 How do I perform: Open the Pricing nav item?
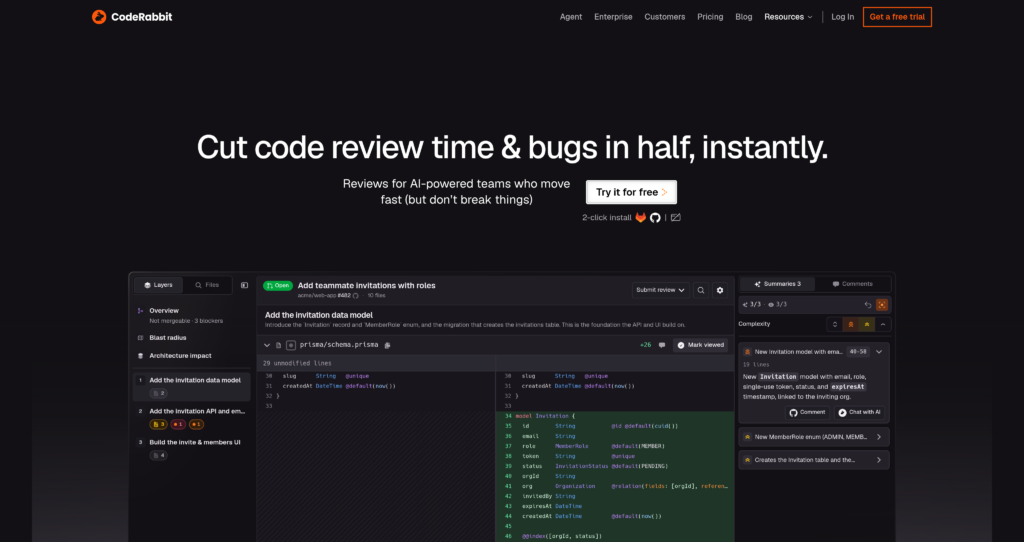tap(710, 17)
